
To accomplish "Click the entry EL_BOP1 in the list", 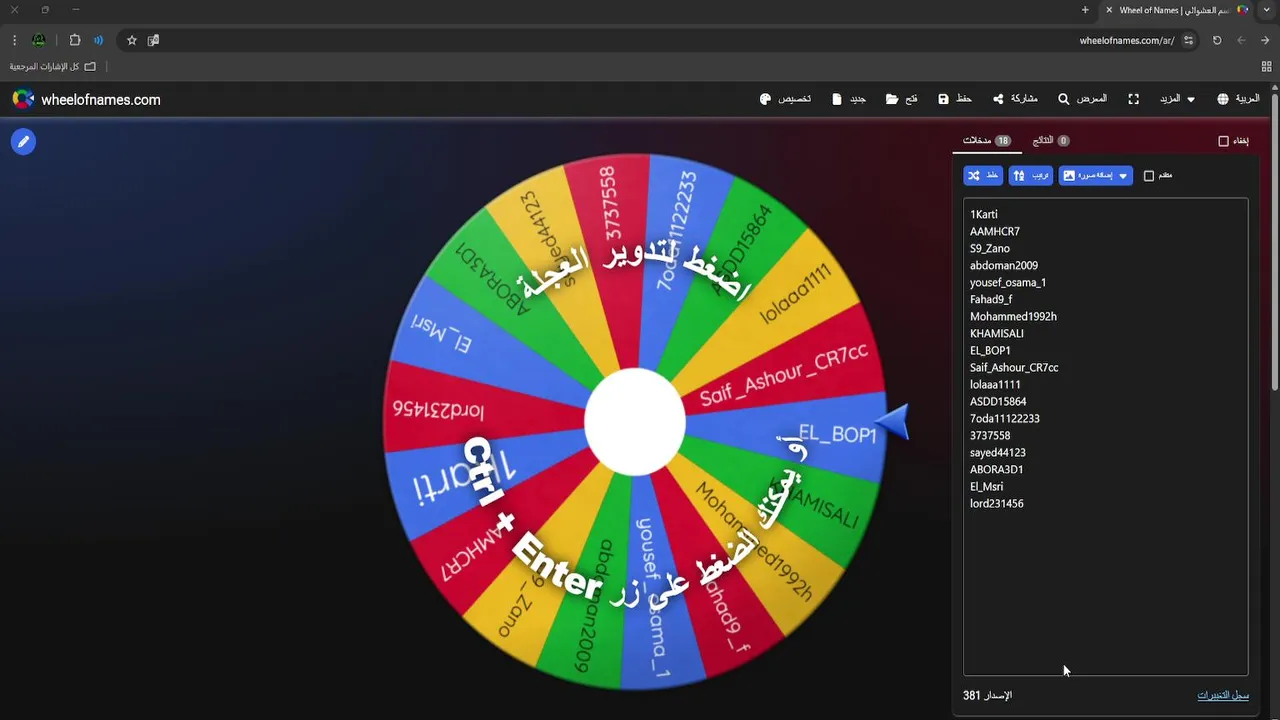I will click(x=990, y=350).
